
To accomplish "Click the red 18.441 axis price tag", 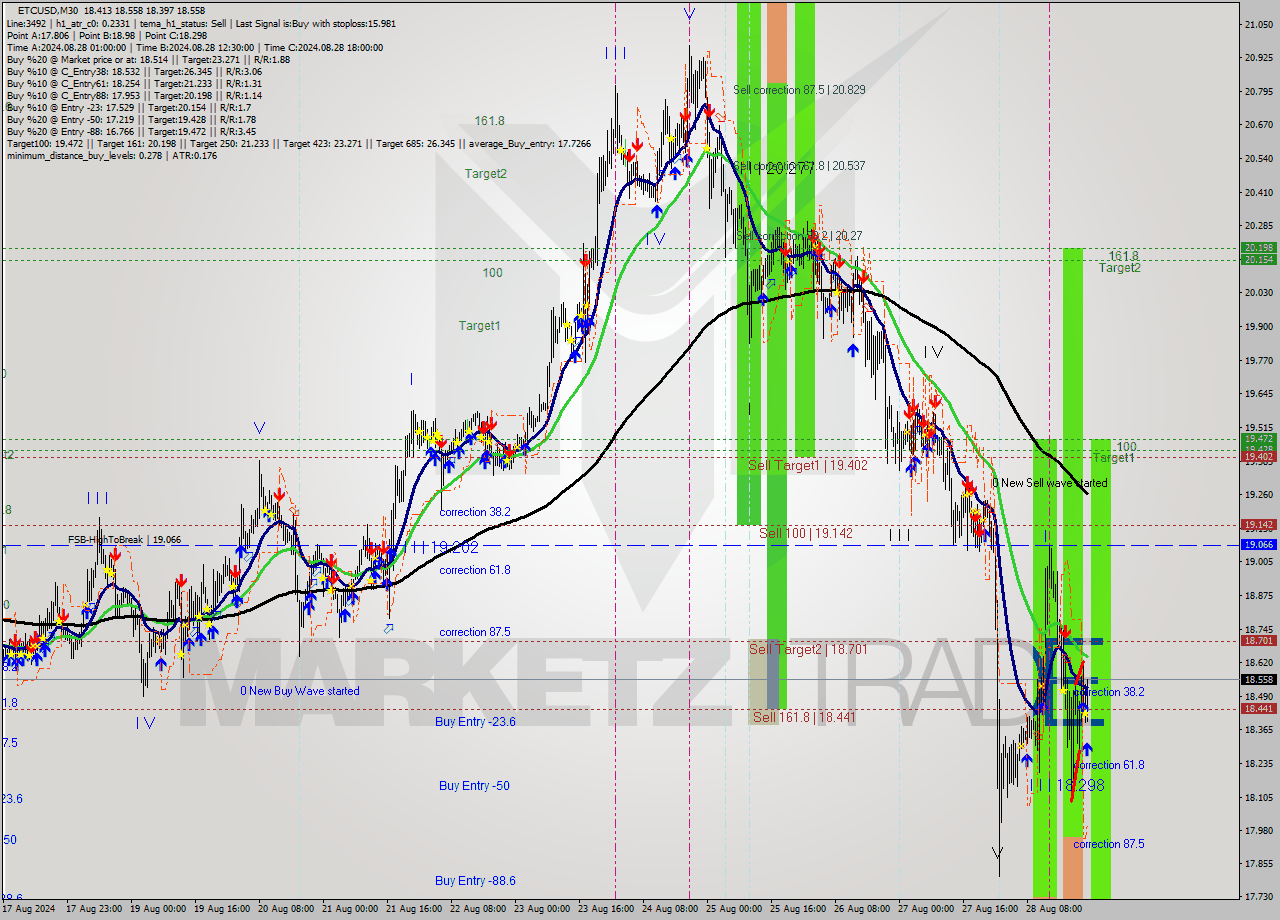I will click(1258, 709).
